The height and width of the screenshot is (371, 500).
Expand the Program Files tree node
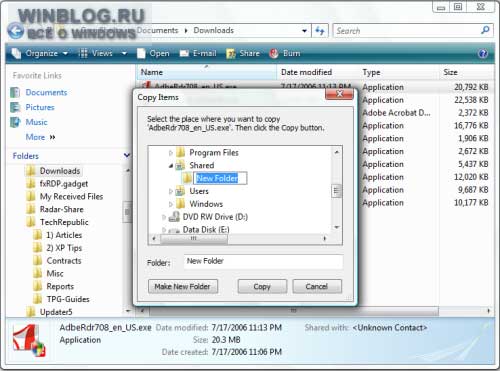pyautogui.click(x=171, y=153)
